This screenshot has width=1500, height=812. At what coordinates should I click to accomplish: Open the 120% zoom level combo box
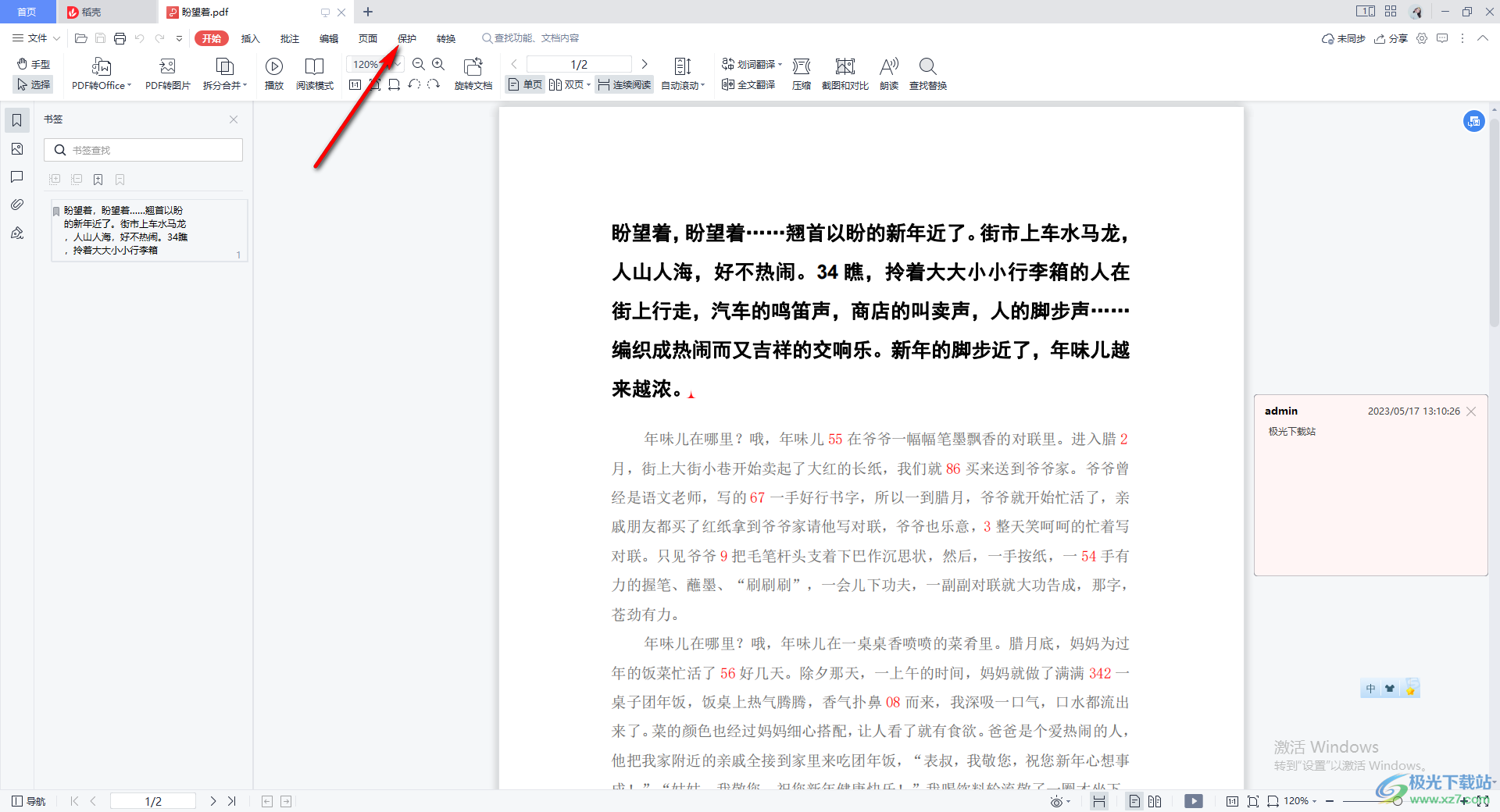[x=375, y=64]
